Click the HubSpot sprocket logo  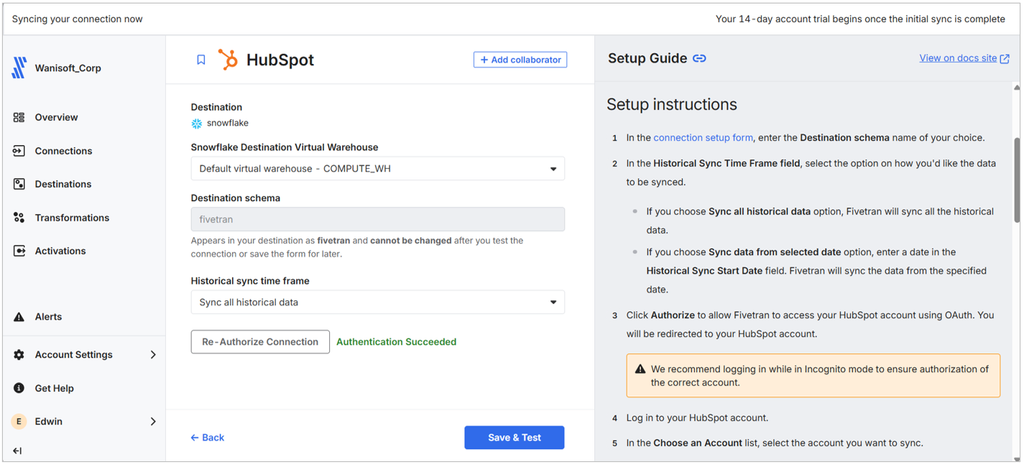pos(229,59)
